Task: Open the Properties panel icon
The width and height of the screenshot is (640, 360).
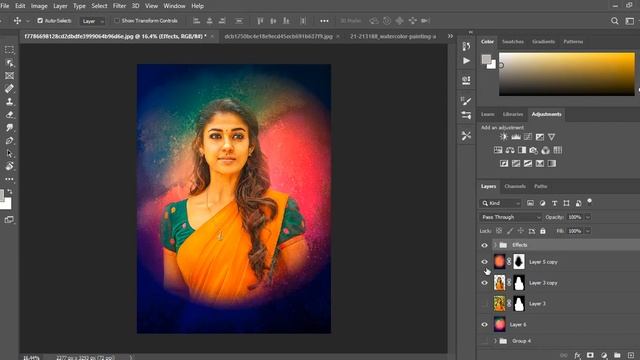Action: tap(466, 80)
